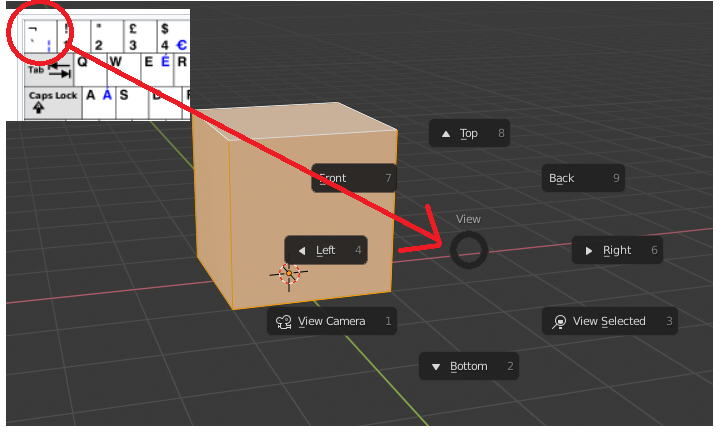Click down triangle icon on Bottom
Image resolution: width=722 pixels, height=435 pixels.
[x=436, y=367]
